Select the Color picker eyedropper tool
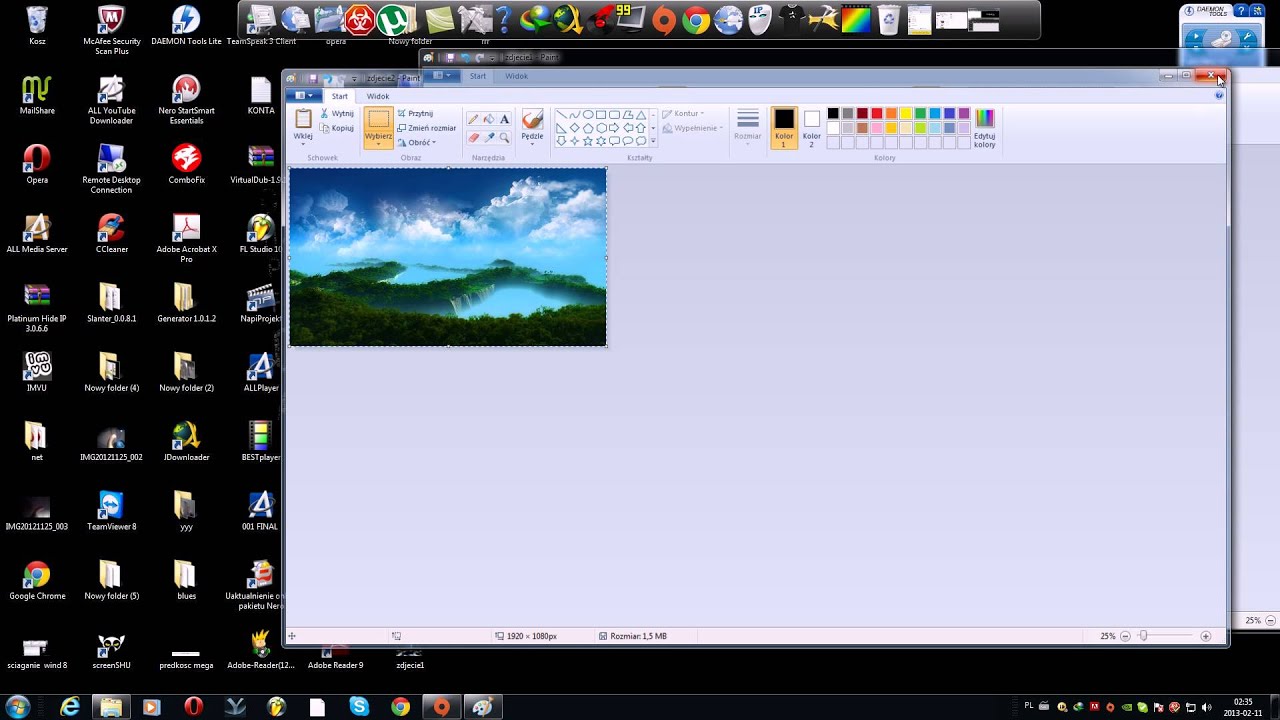The height and width of the screenshot is (720, 1280). tap(488, 138)
